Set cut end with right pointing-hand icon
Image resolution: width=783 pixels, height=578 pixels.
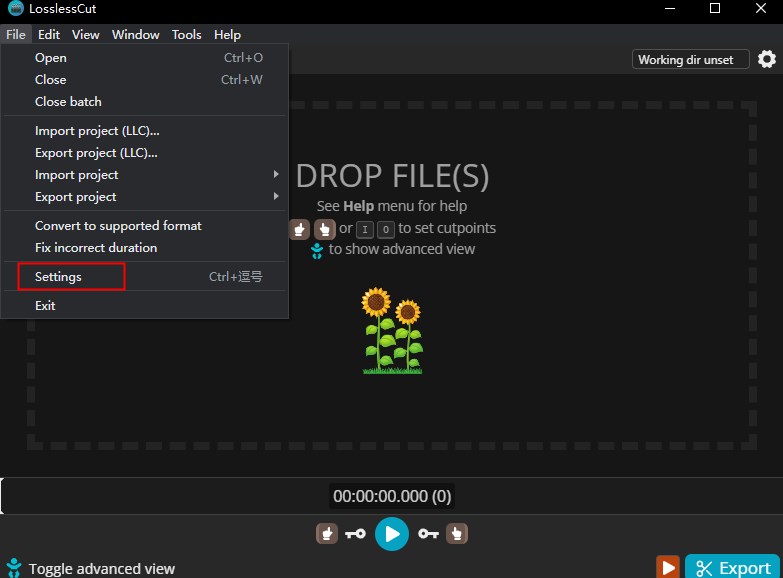click(457, 534)
